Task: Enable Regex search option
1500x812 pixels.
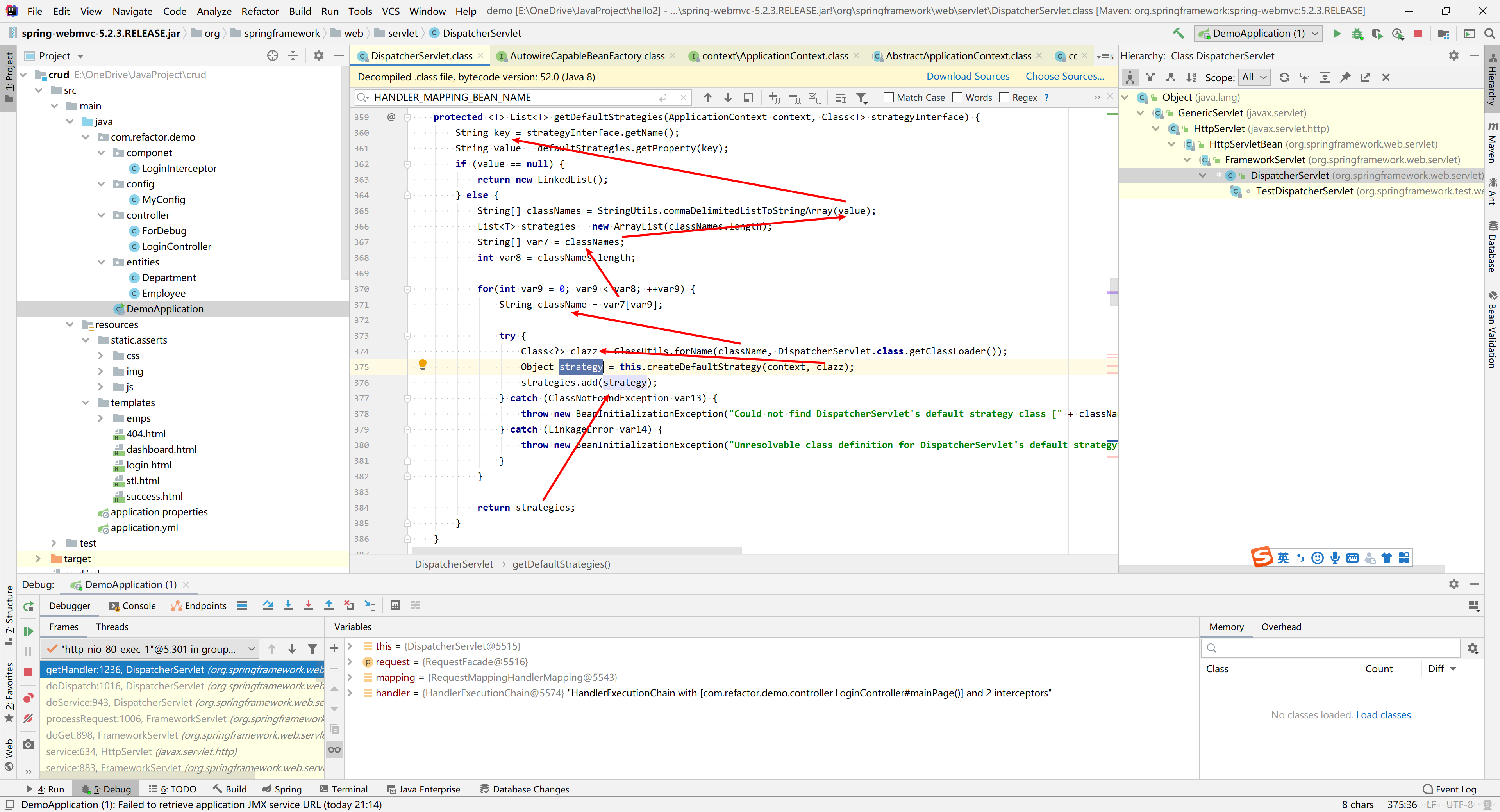Action: pos(1005,97)
